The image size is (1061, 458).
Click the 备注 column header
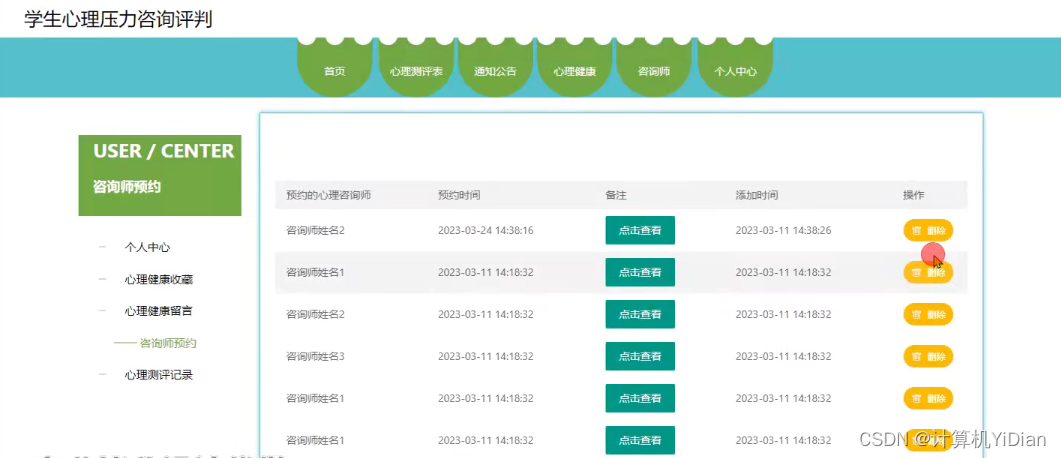coord(616,195)
